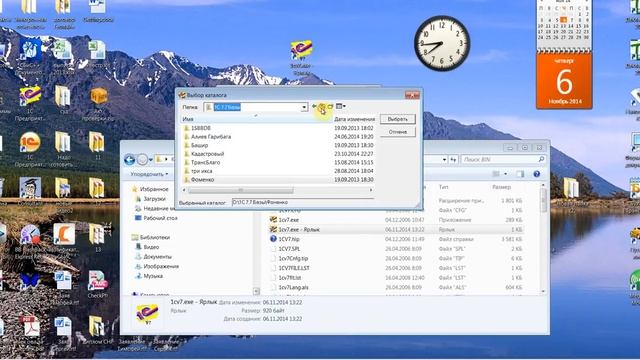This screenshot has height=360, width=640.
Task: Open Изображения library
Action: click(x=161, y=267)
